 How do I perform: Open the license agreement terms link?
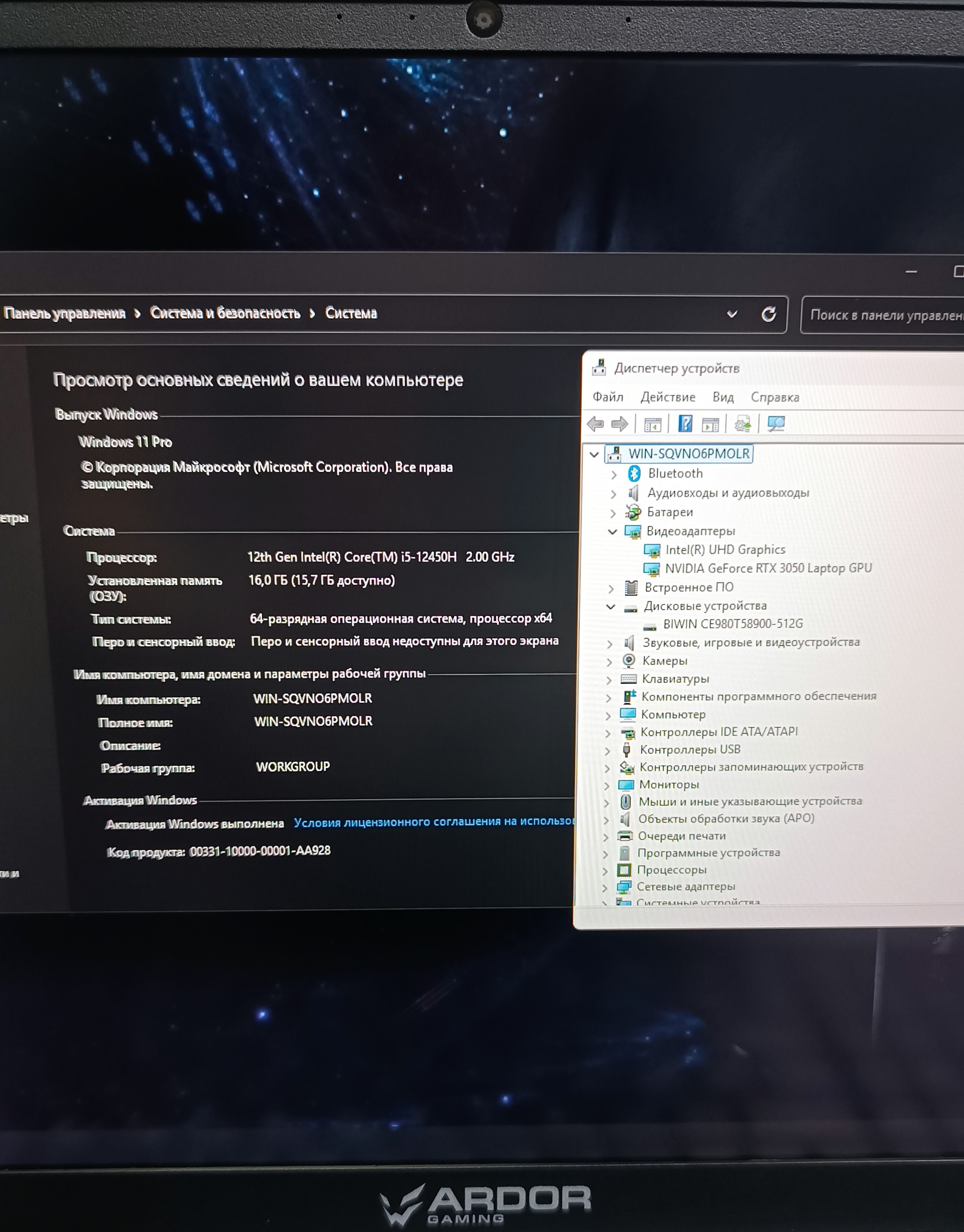434,821
